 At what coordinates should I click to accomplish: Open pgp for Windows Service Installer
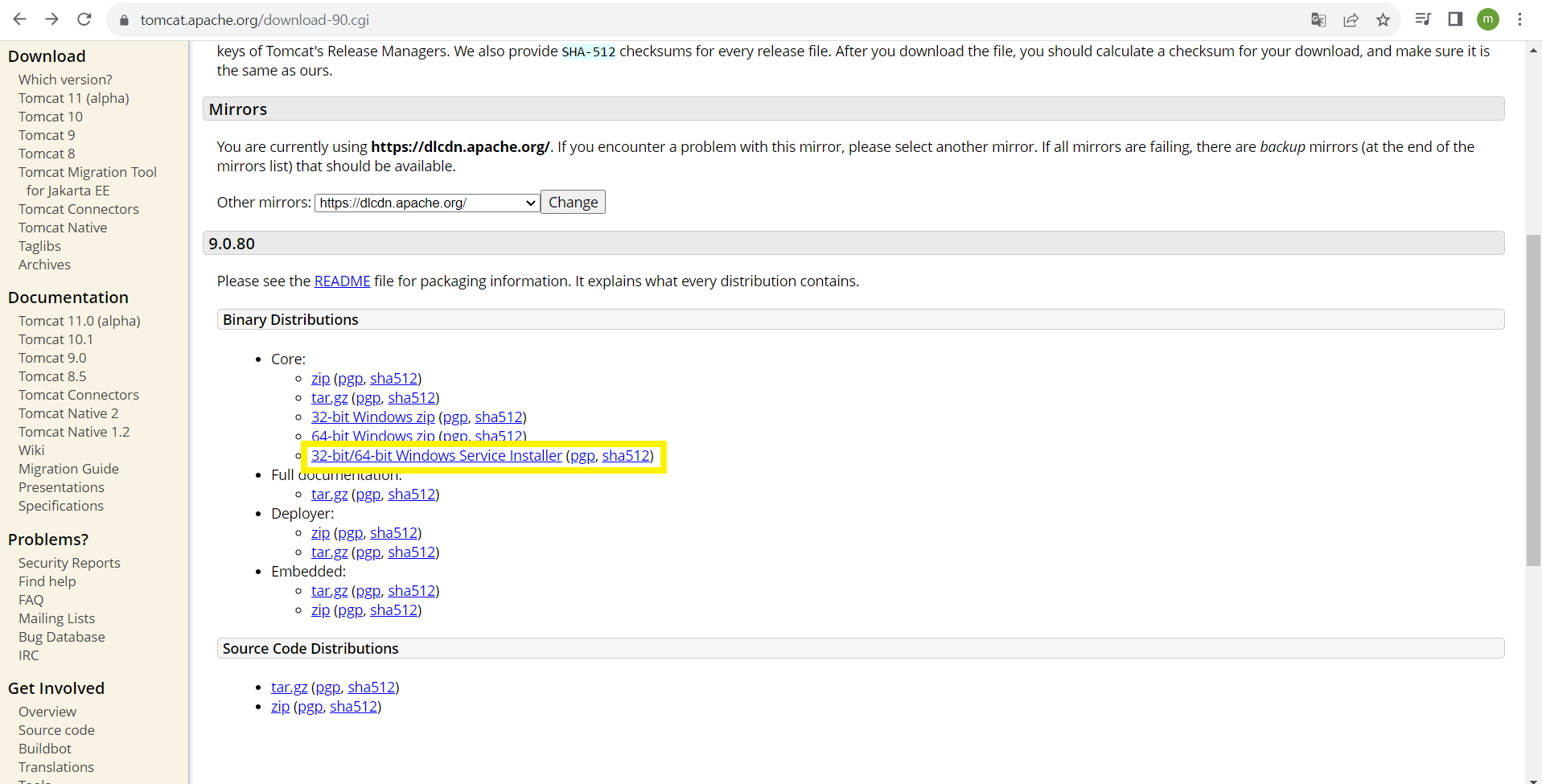pos(582,456)
